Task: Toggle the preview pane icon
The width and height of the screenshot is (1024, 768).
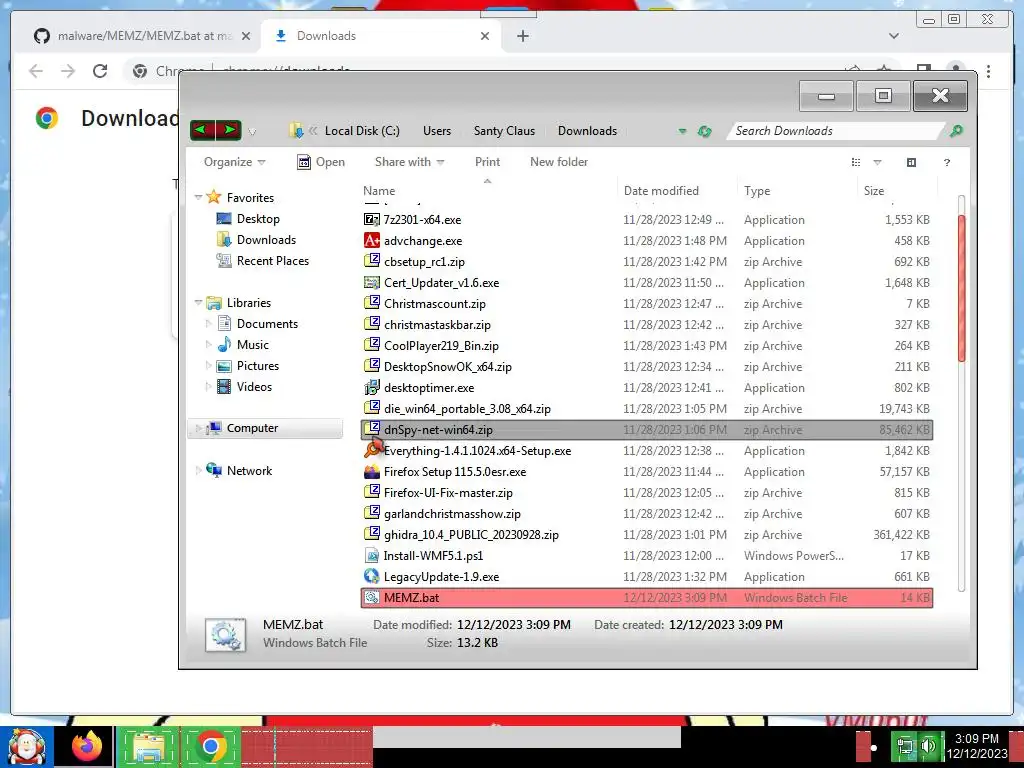Action: pos(911,163)
